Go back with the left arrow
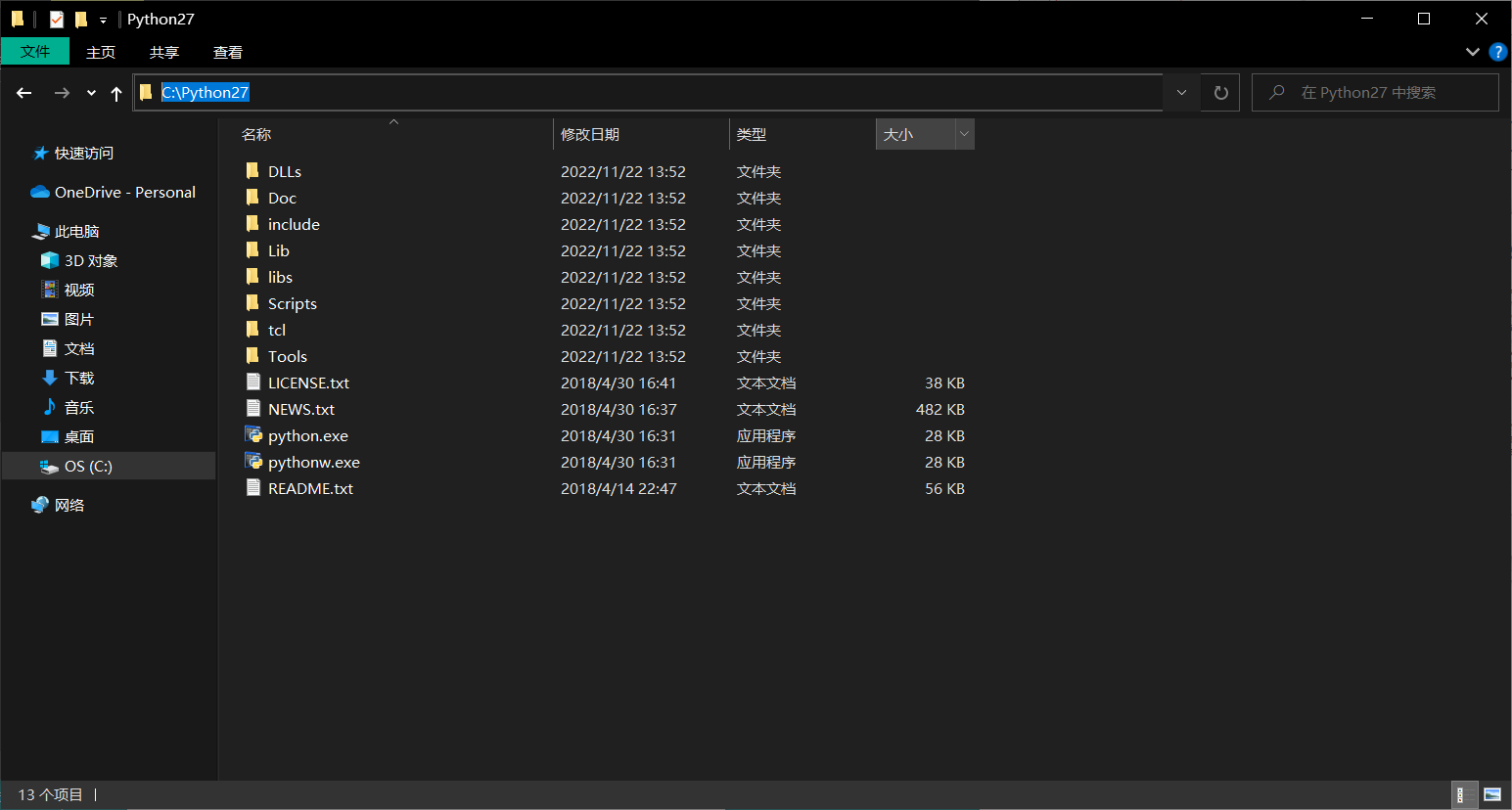Viewport: 1512px width, 810px height. point(24,93)
